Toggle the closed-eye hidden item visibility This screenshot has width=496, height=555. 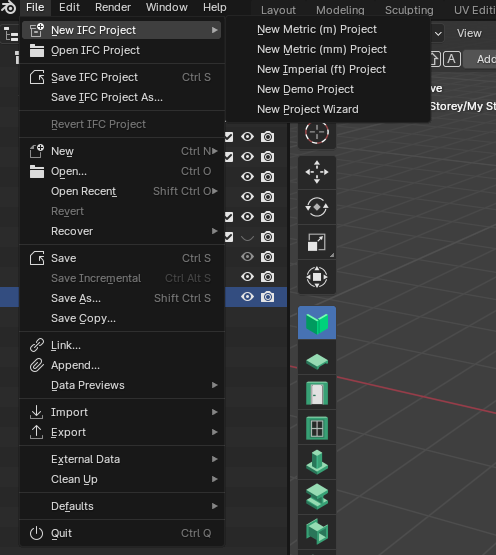(x=247, y=237)
